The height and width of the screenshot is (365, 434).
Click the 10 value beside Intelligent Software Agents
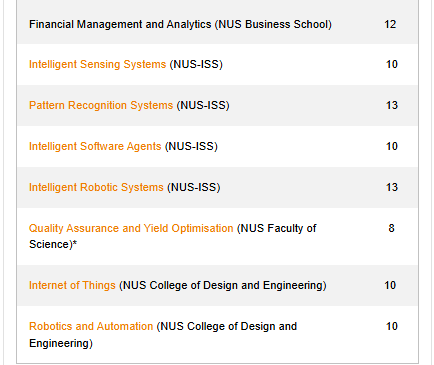pos(392,146)
